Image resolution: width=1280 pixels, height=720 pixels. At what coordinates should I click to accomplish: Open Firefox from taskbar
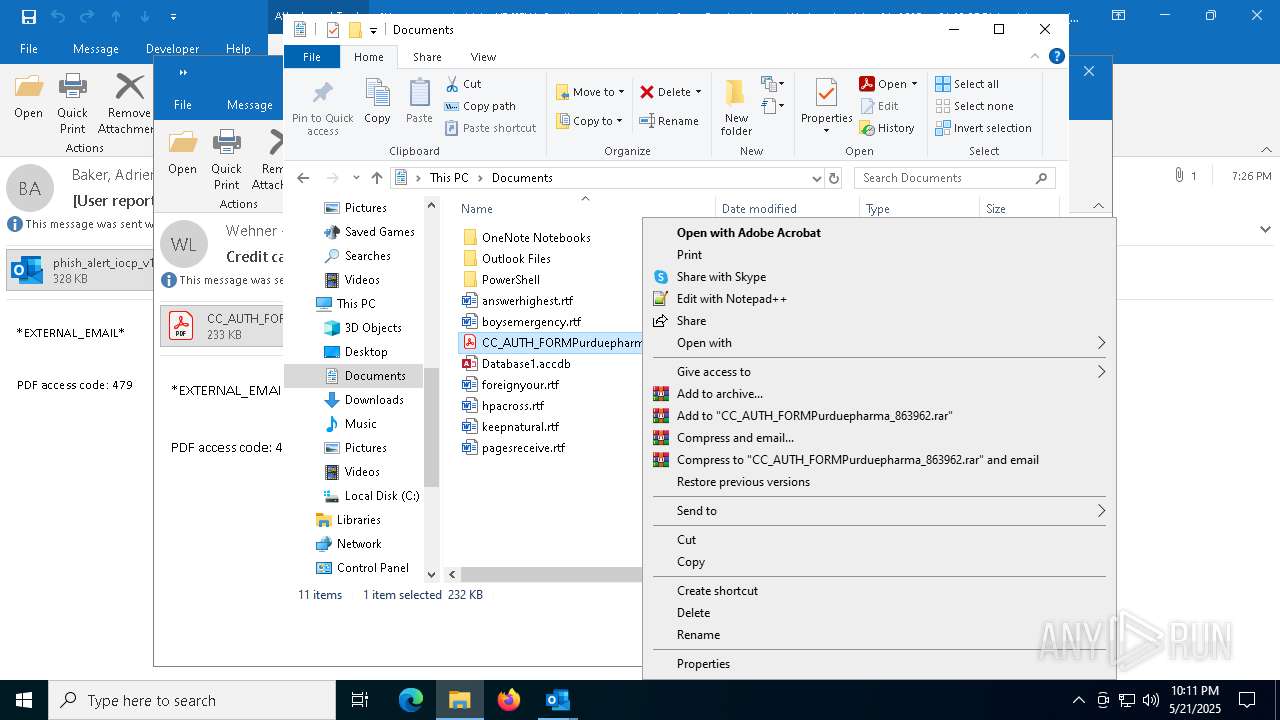(509, 700)
